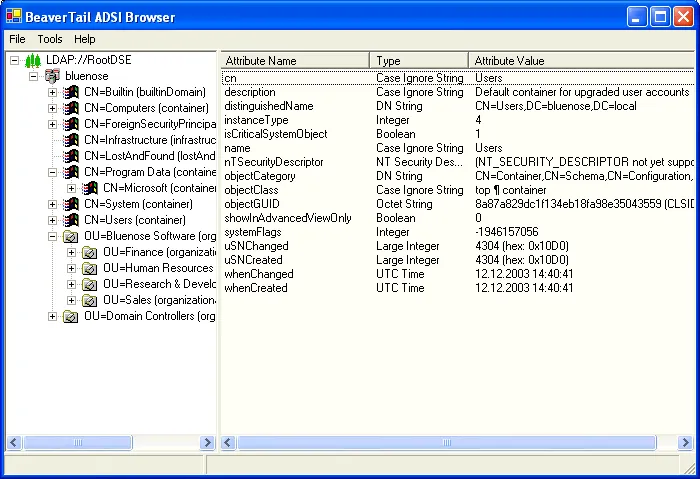700x479 pixels.
Task: Click the OU=Bluenose Software folder icon
Action: (x=71, y=237)
